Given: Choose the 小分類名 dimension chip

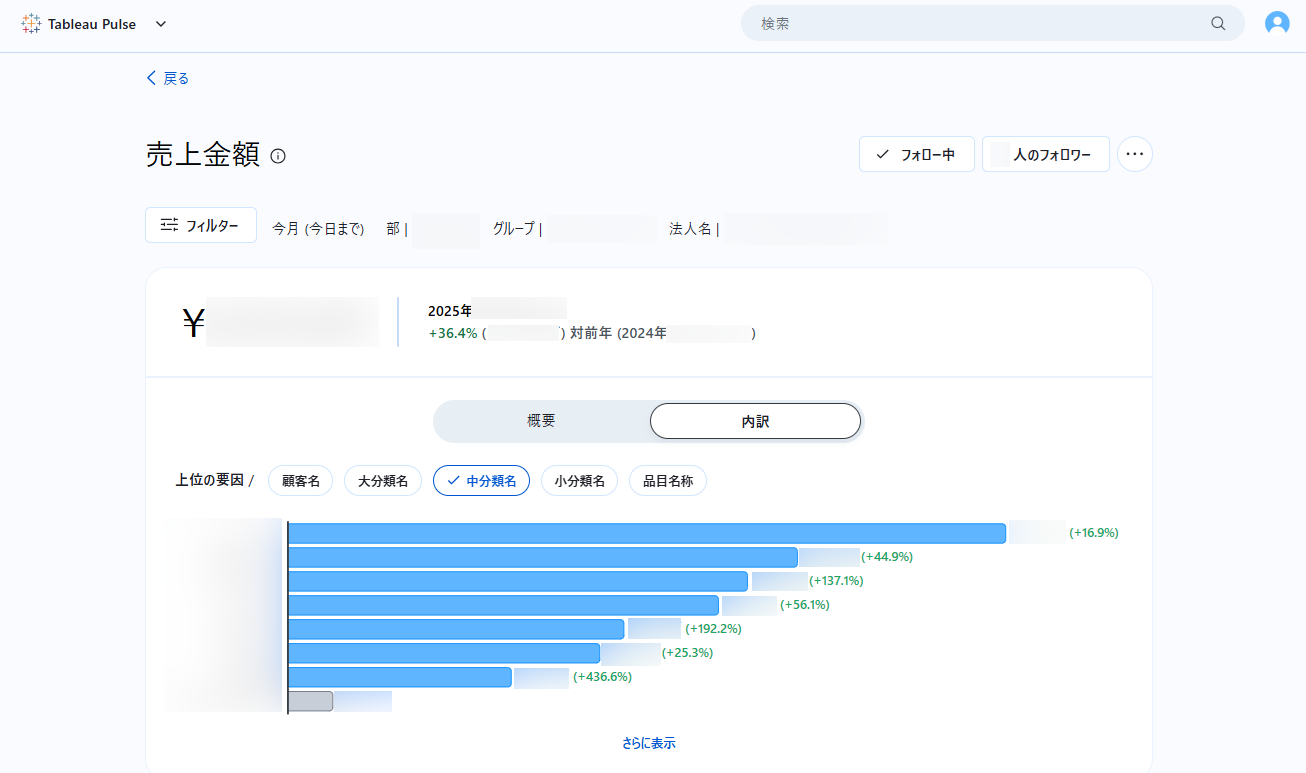Looking at the screenshot, I should pyautogui.click(x=579, y=481).
